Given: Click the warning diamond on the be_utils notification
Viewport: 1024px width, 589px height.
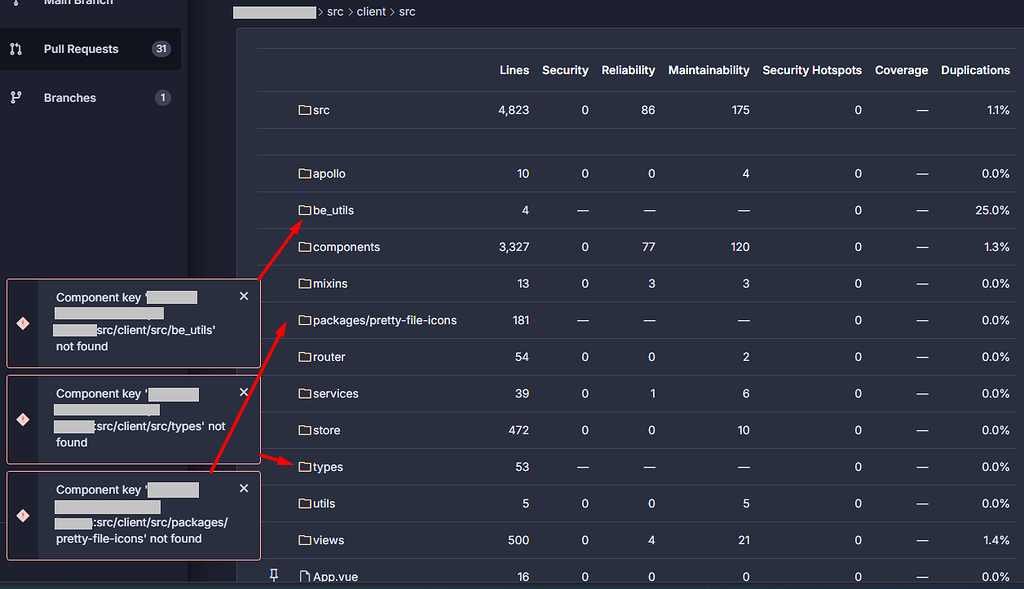Looking at the screenshot, I should [x=22, y=322].
